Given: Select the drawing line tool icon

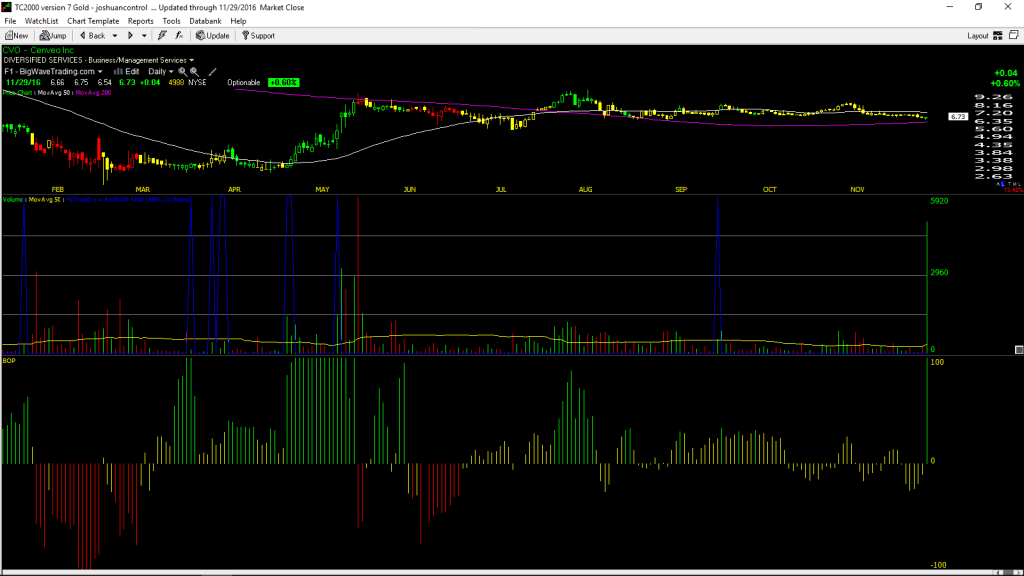Looking at the screenshot, I should point(212,72).
